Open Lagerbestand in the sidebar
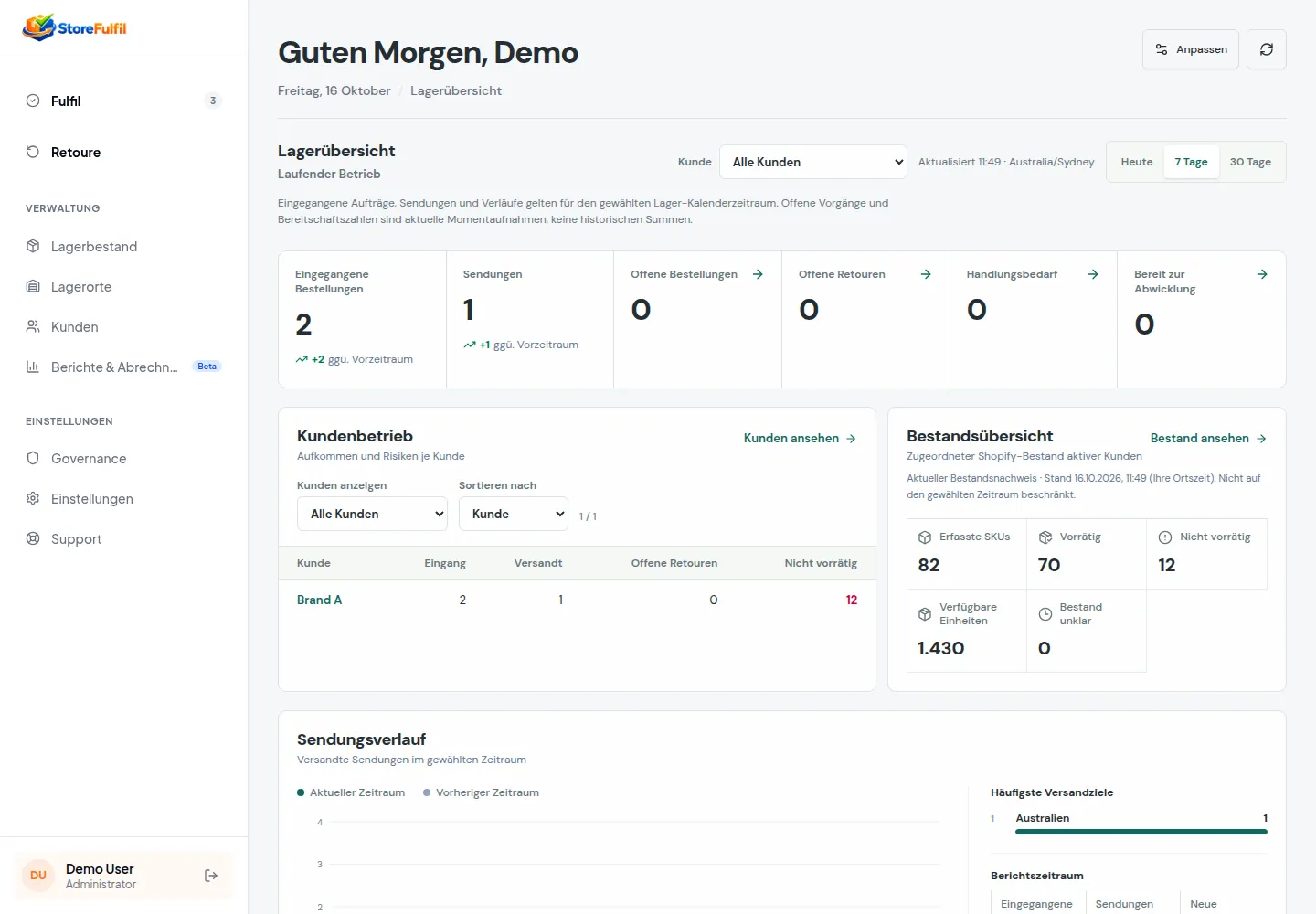Screen dimensions: 1316x914 pyautogui.click(x=124, y=246)
